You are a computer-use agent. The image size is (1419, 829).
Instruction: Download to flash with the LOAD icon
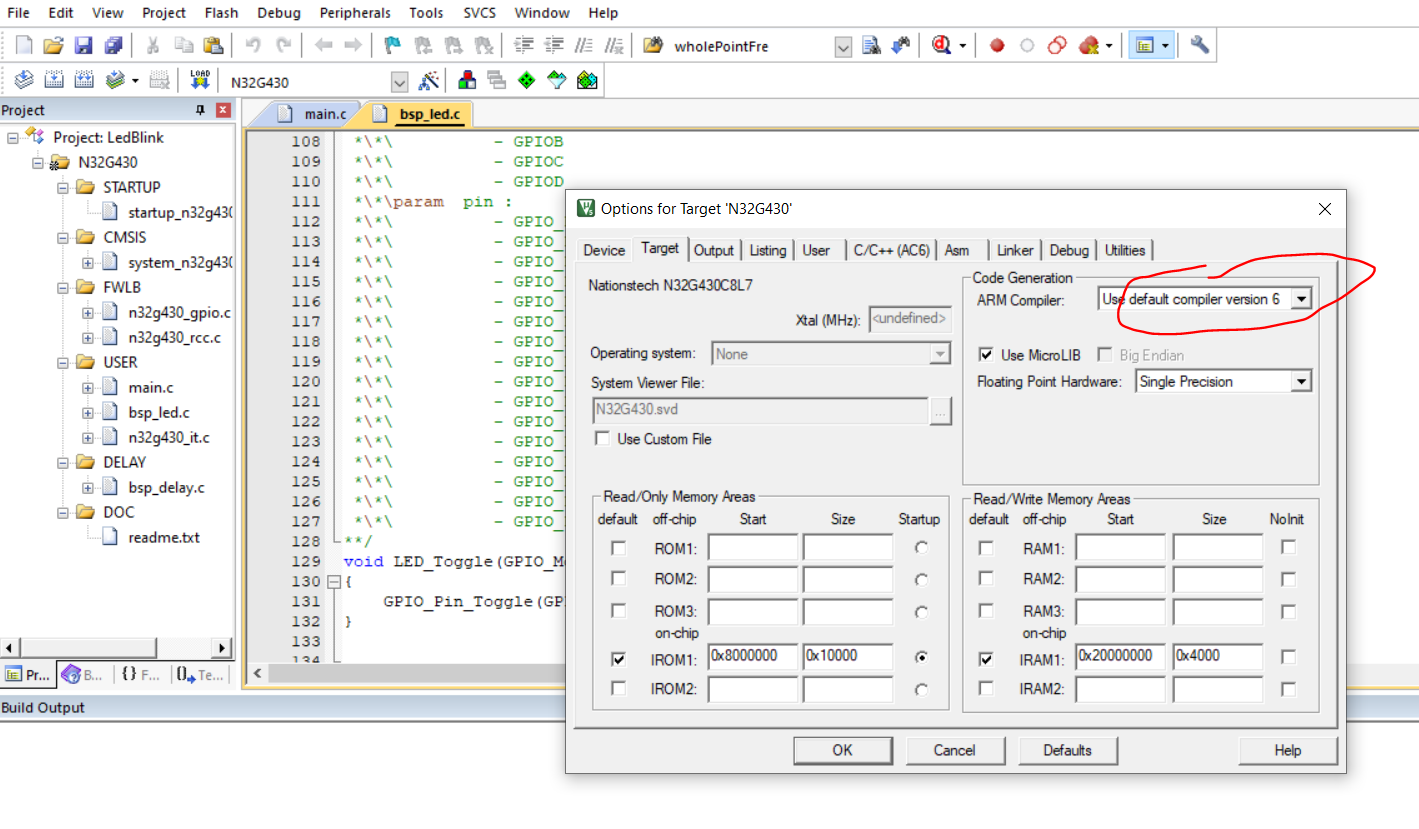200,80
